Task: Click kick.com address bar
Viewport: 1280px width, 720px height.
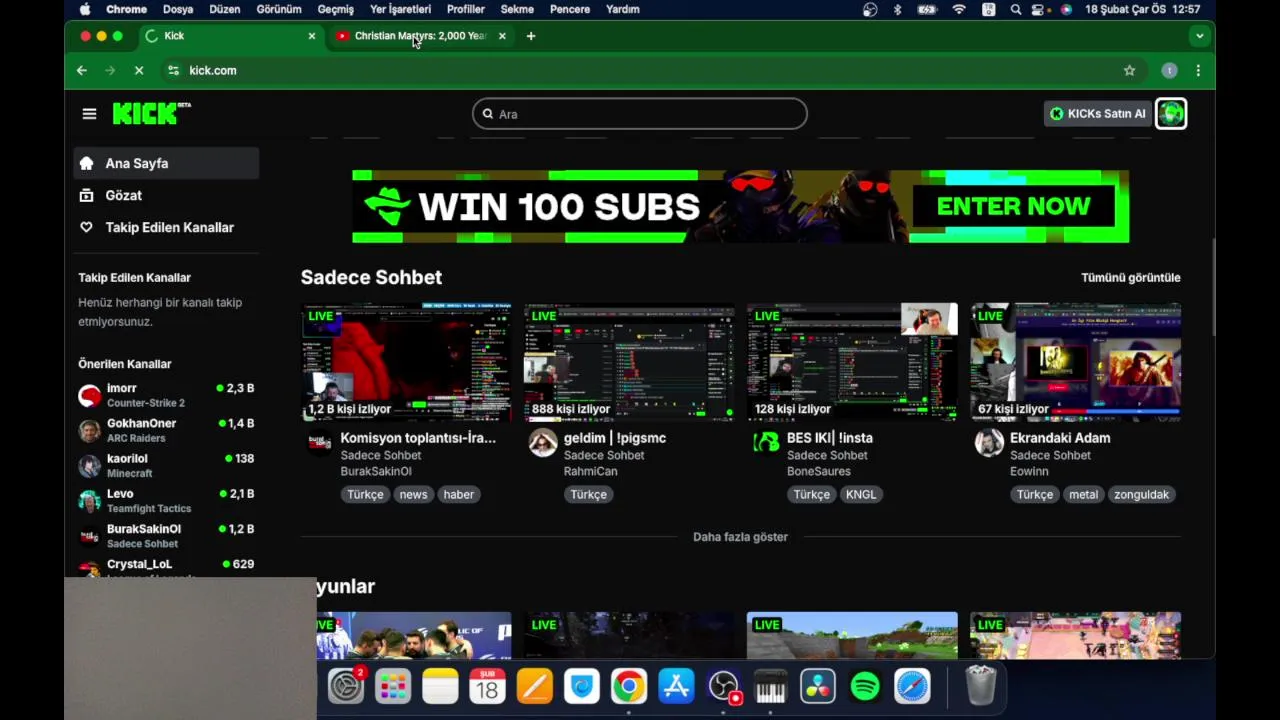Action: (x=640, y=70)
